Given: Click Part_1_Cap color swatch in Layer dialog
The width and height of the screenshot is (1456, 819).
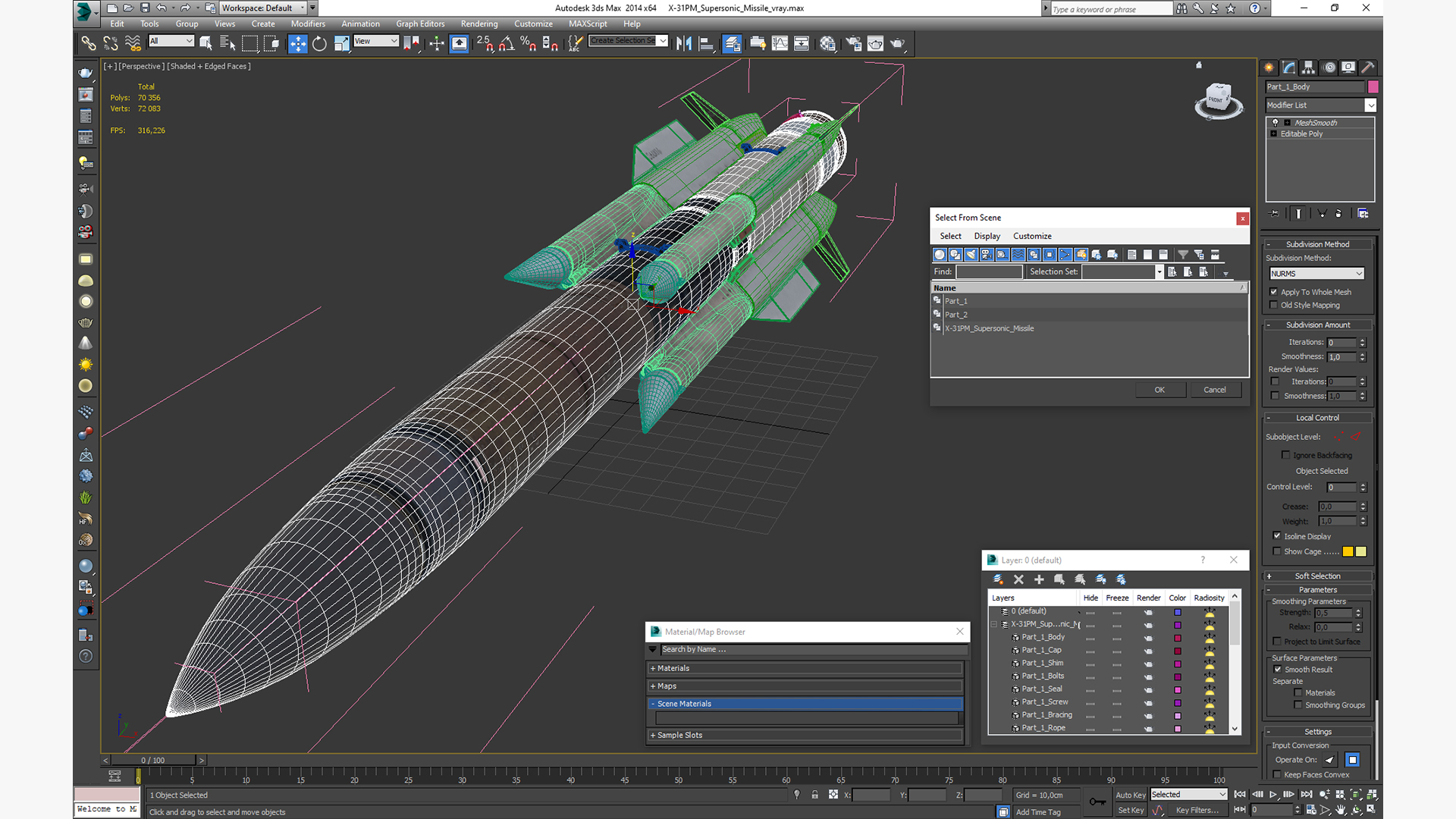Looking at the screenshot, I should pyautogui.click(x=1178, y=651).
